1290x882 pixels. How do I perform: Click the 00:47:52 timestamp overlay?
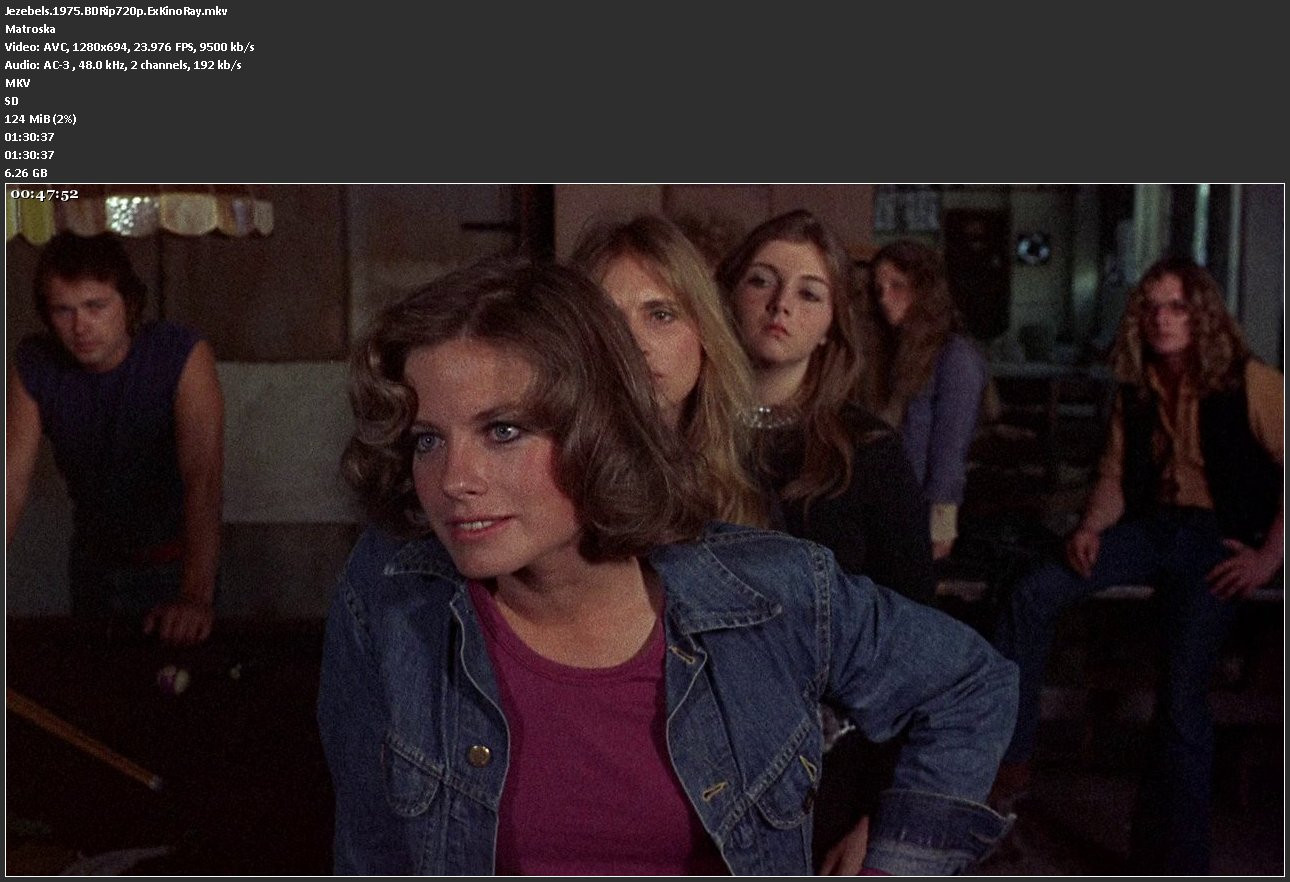coord(44,194)
